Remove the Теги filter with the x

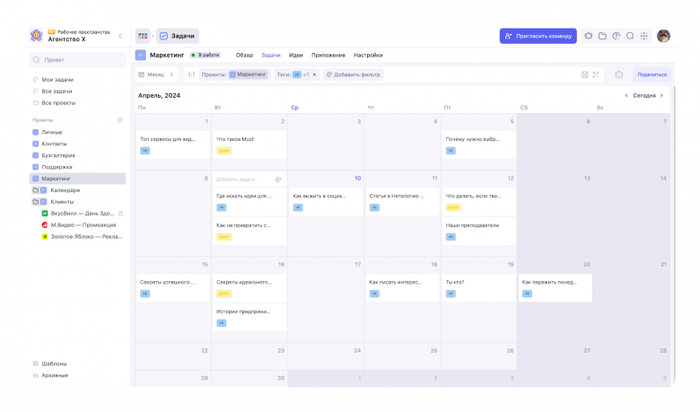point(314,75)
